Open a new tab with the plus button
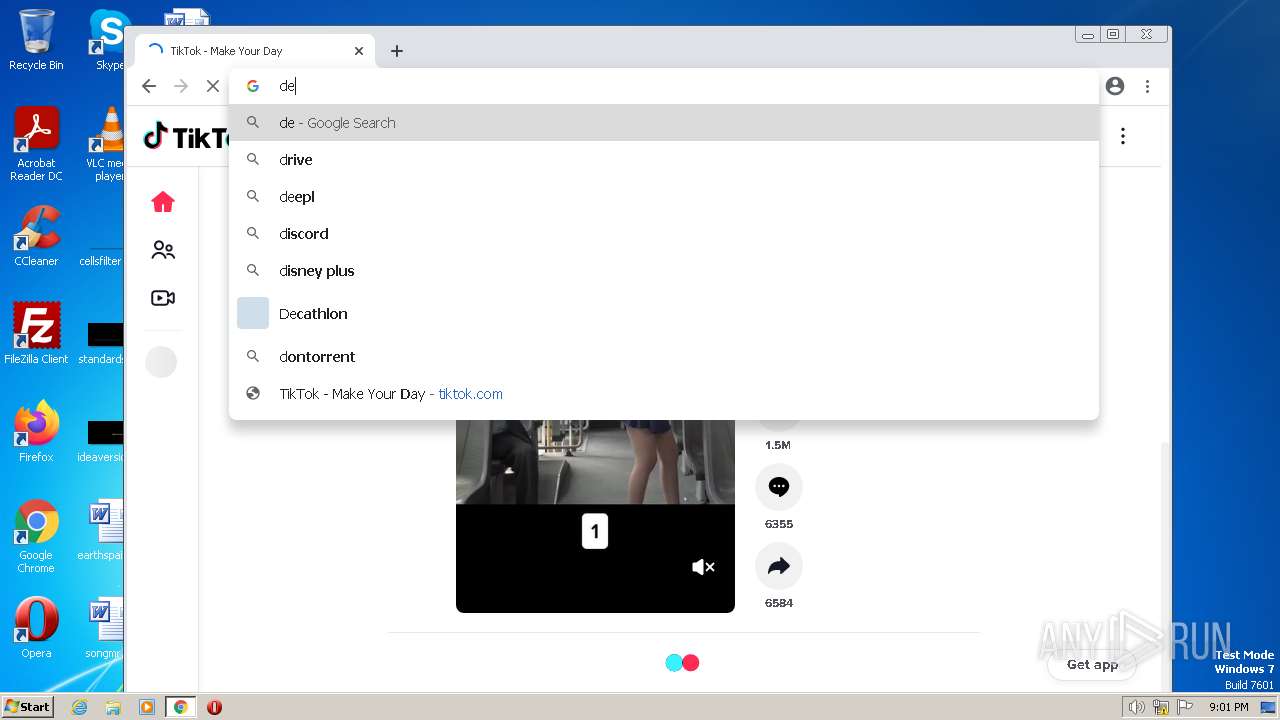 [x=397, y=51]
